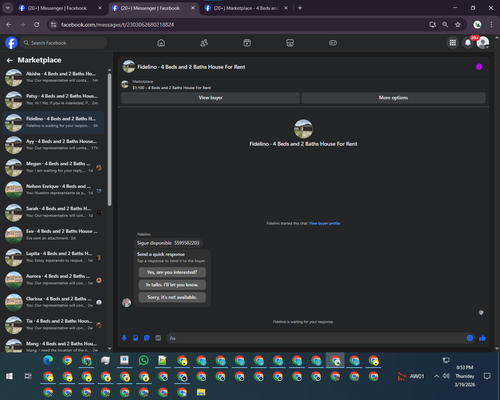Click the install app icon in address bar
500x400 pixels.
(x=432, y=25)
